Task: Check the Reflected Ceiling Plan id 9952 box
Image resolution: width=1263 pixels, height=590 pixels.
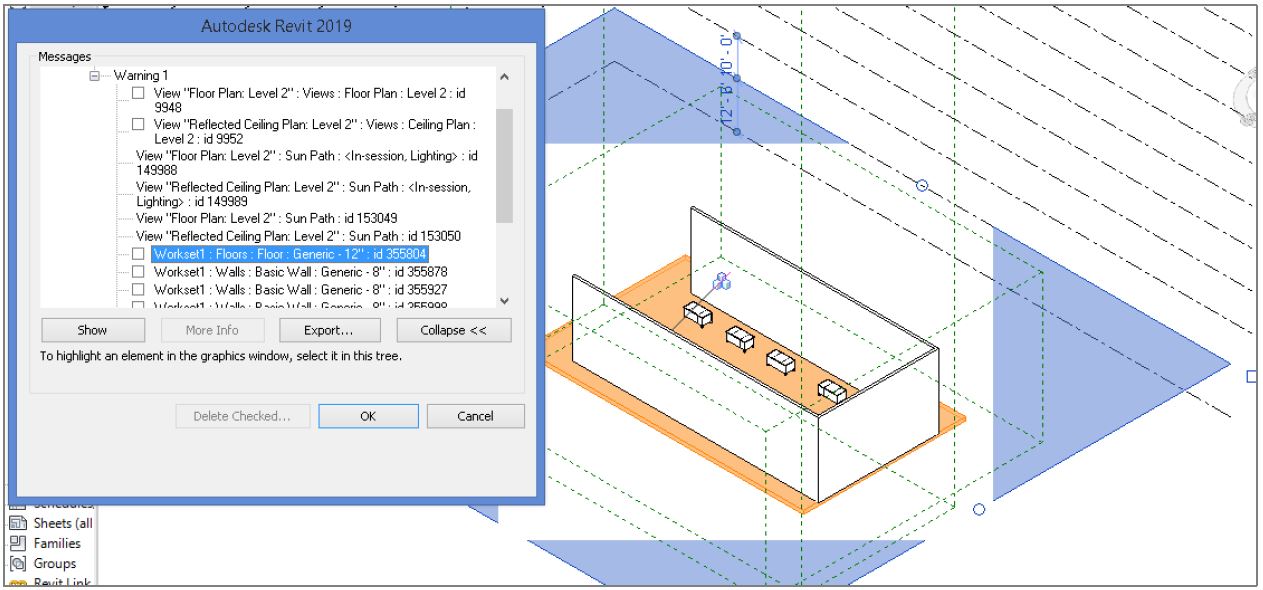Action: (138, 125)
